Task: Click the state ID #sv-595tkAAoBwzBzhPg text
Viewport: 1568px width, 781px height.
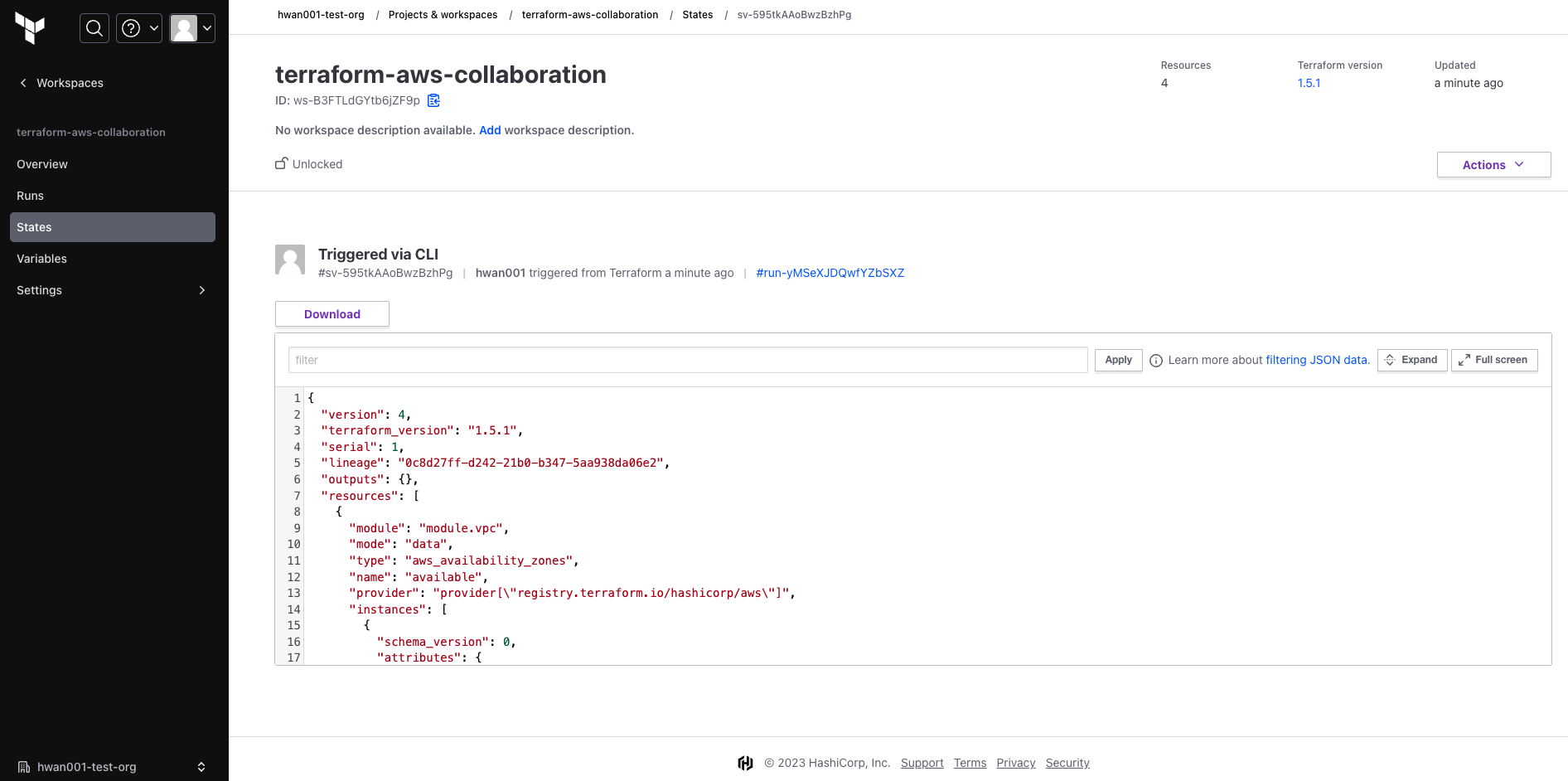Action: [x=385, y=273]
